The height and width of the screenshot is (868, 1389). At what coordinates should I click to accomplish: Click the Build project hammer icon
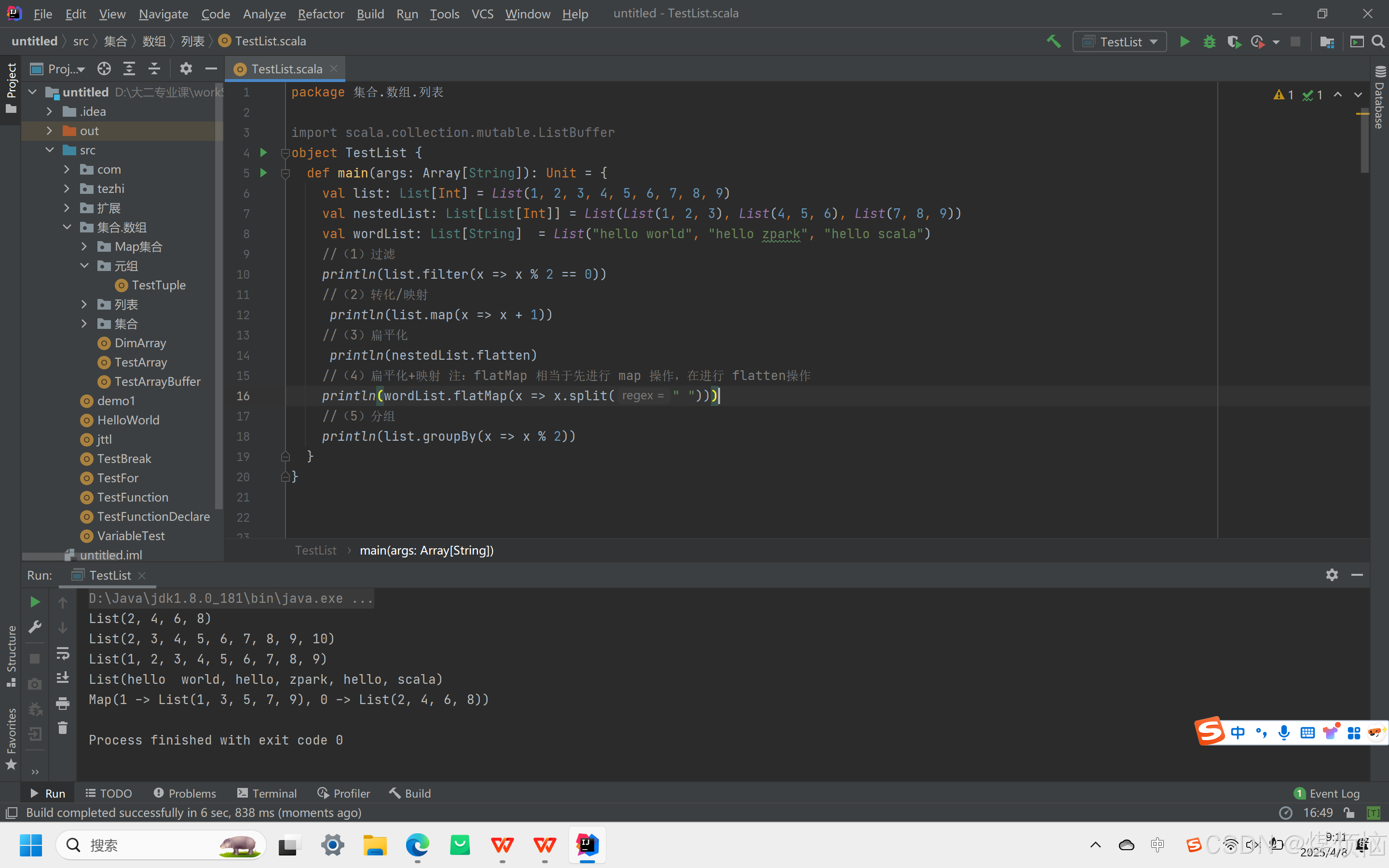click(x=1053, y=41)
